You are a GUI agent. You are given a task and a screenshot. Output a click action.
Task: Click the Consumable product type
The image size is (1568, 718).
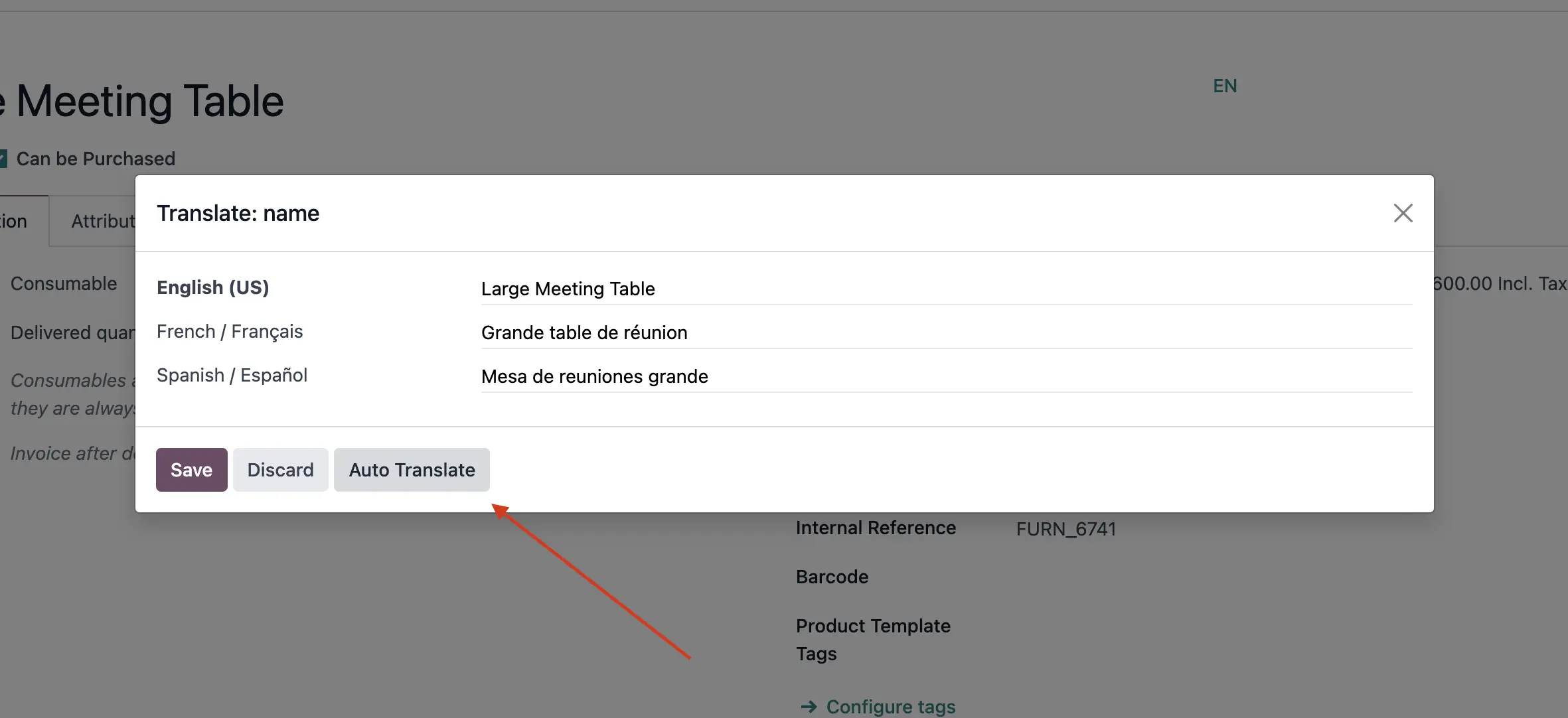point(64,283)
